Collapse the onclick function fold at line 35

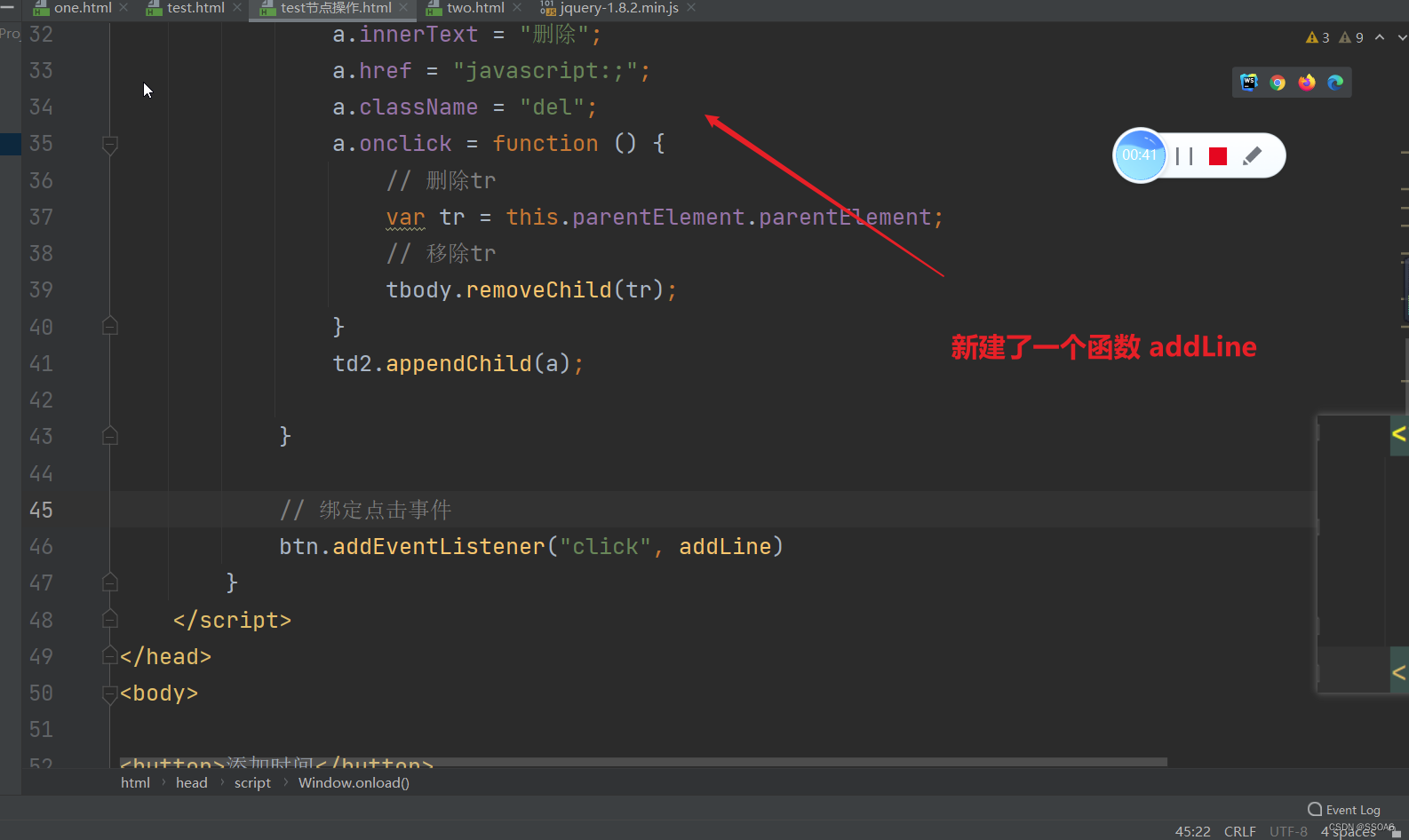pos(110,144)
